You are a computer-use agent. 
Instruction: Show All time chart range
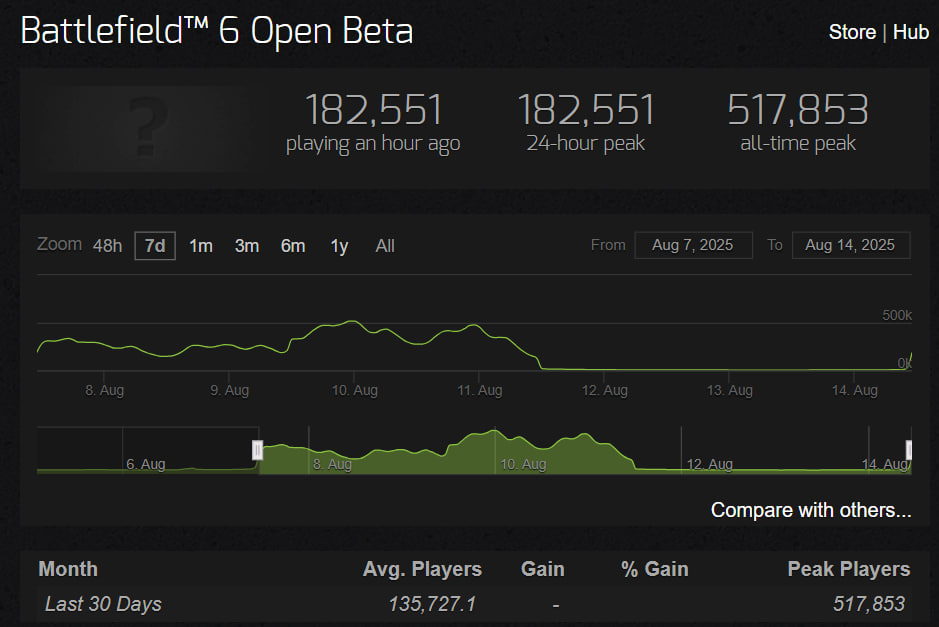tap(385, 246)
